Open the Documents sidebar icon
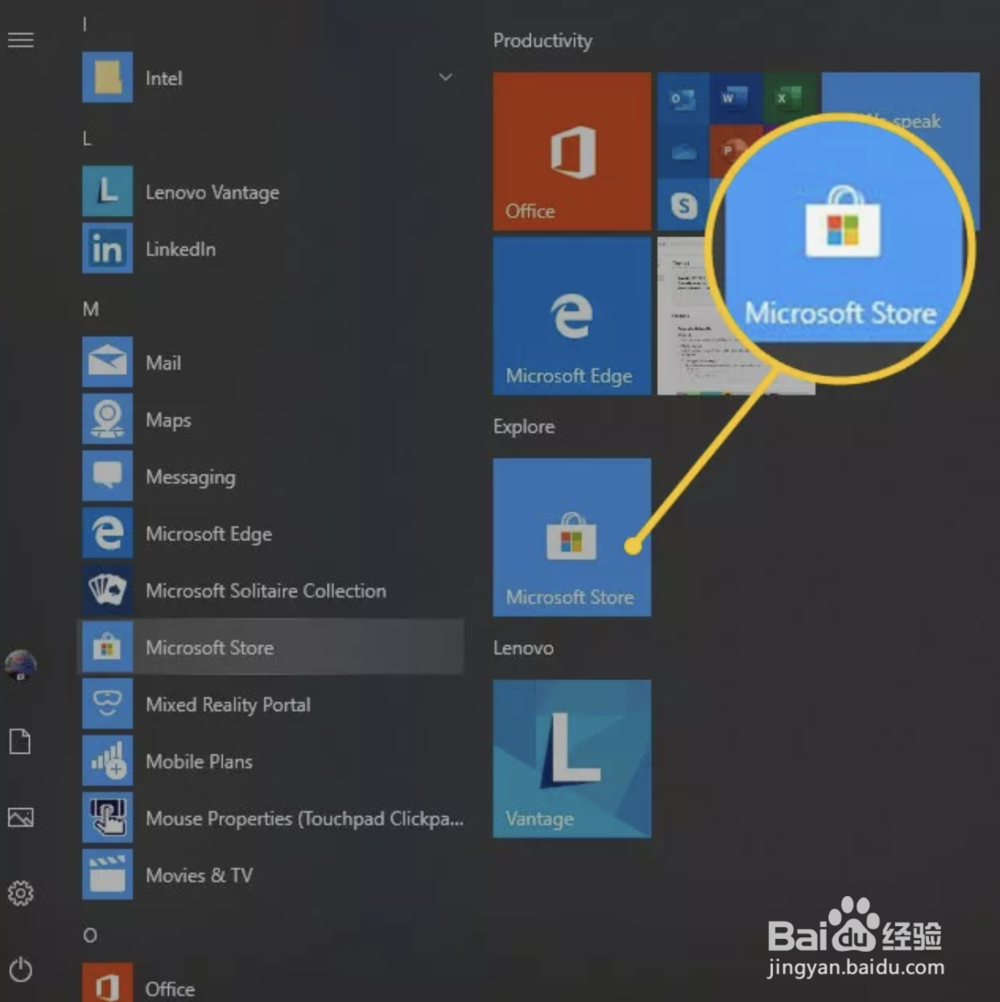 click(20, 741)
